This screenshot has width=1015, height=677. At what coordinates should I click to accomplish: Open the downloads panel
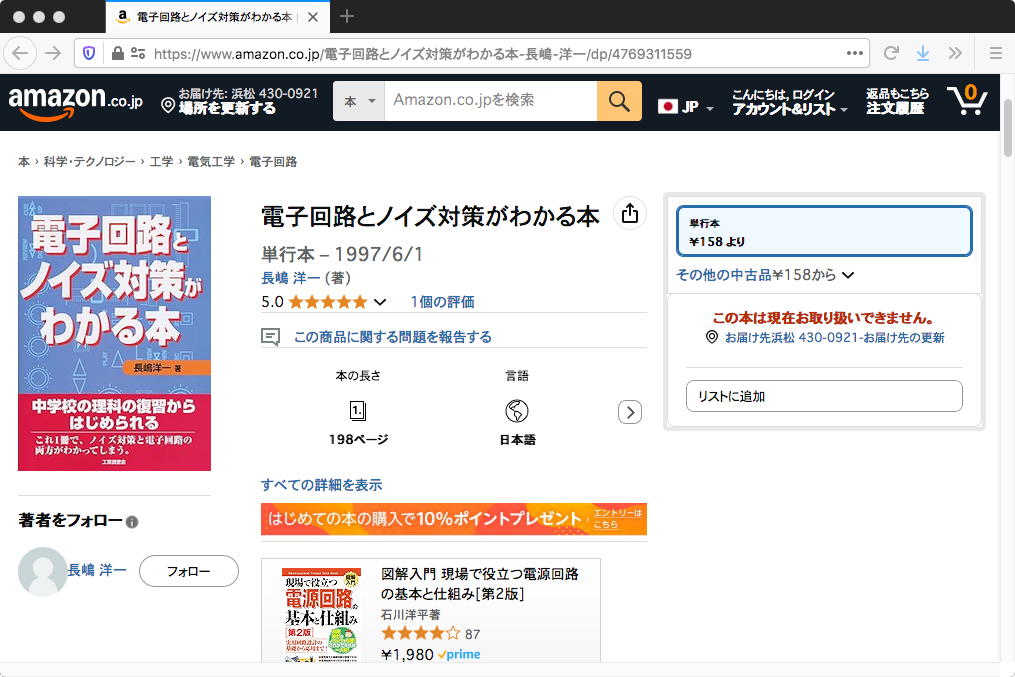923,53
